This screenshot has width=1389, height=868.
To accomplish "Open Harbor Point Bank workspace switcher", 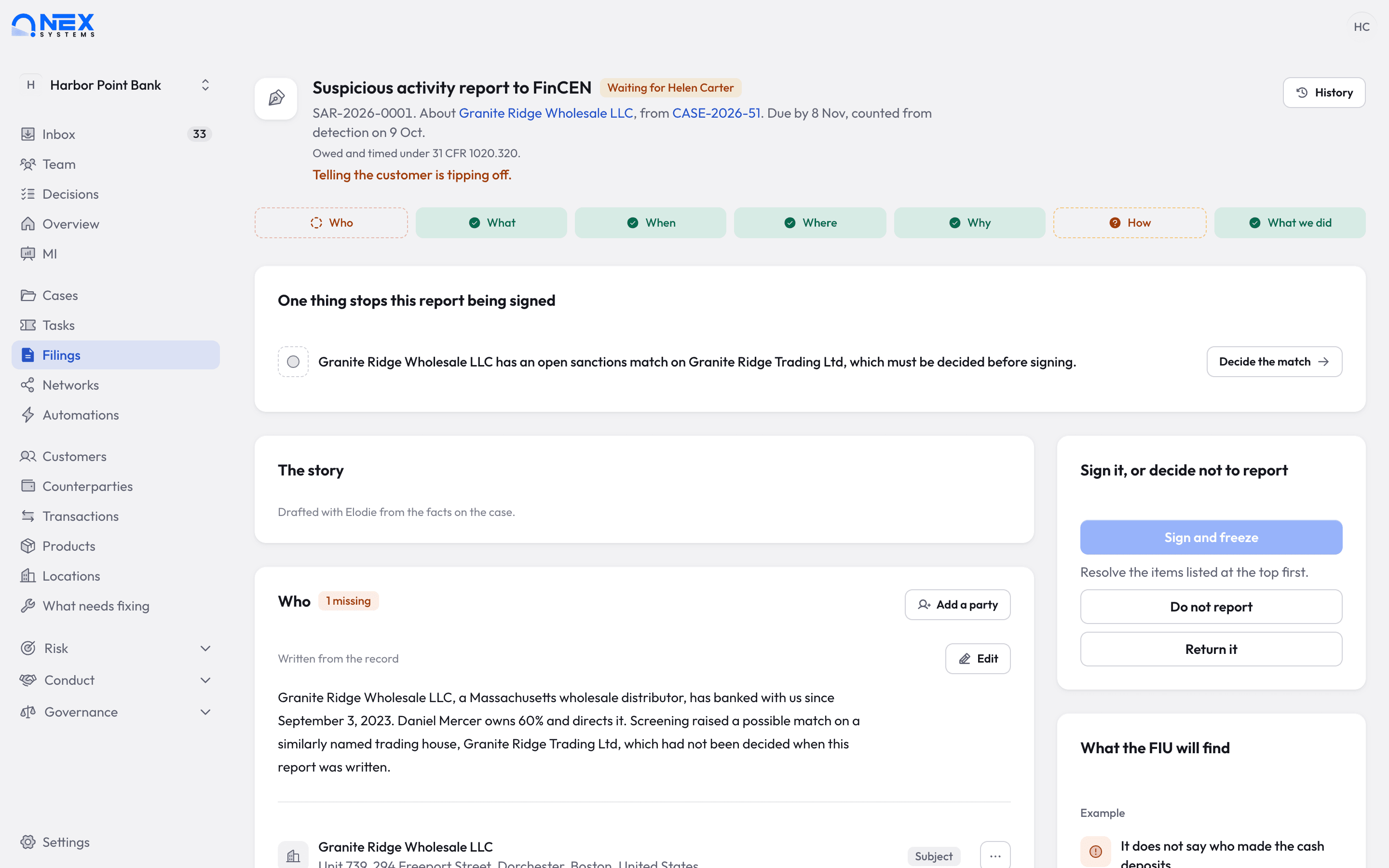I will point(115,85).
